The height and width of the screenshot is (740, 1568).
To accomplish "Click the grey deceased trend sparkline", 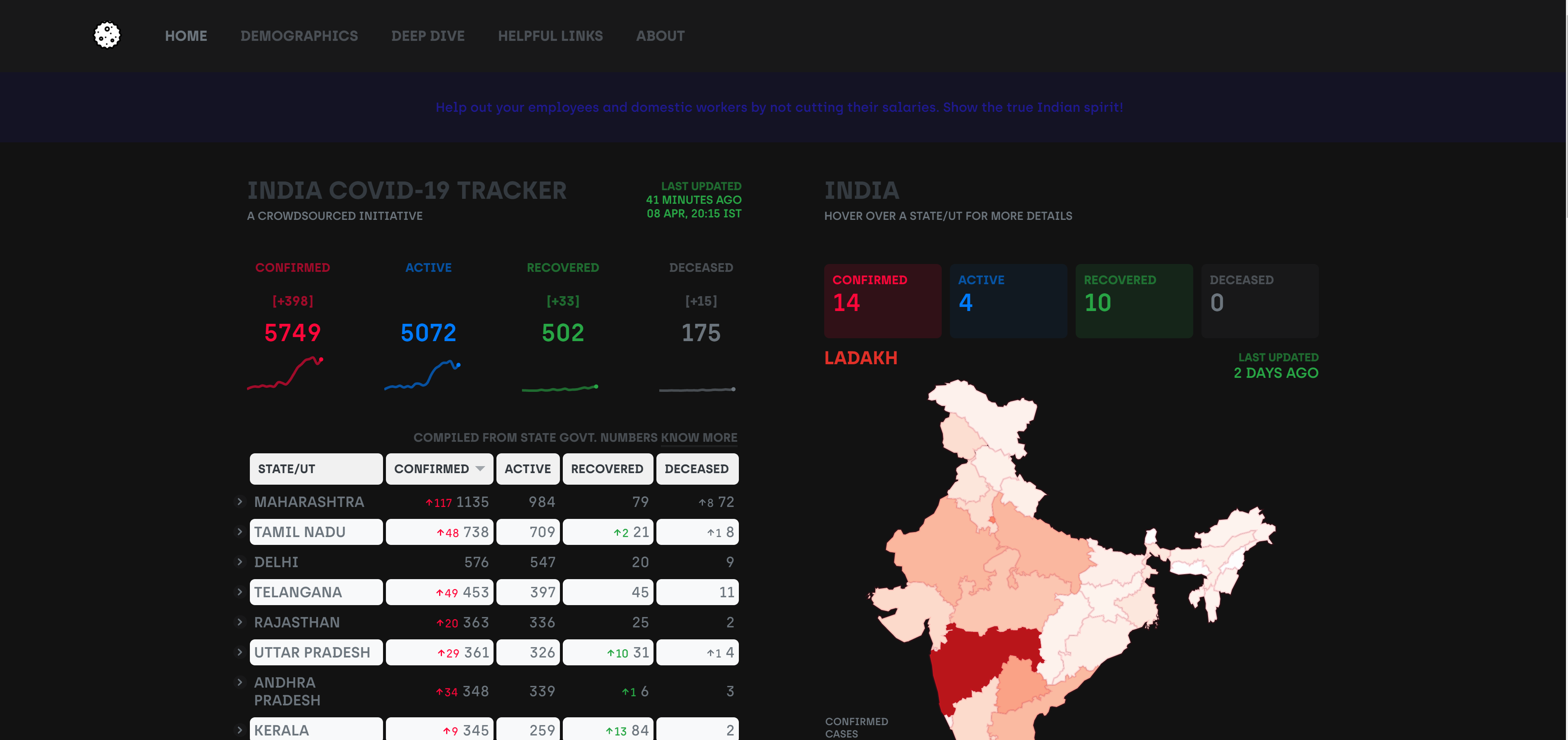I will click(698, 389).
